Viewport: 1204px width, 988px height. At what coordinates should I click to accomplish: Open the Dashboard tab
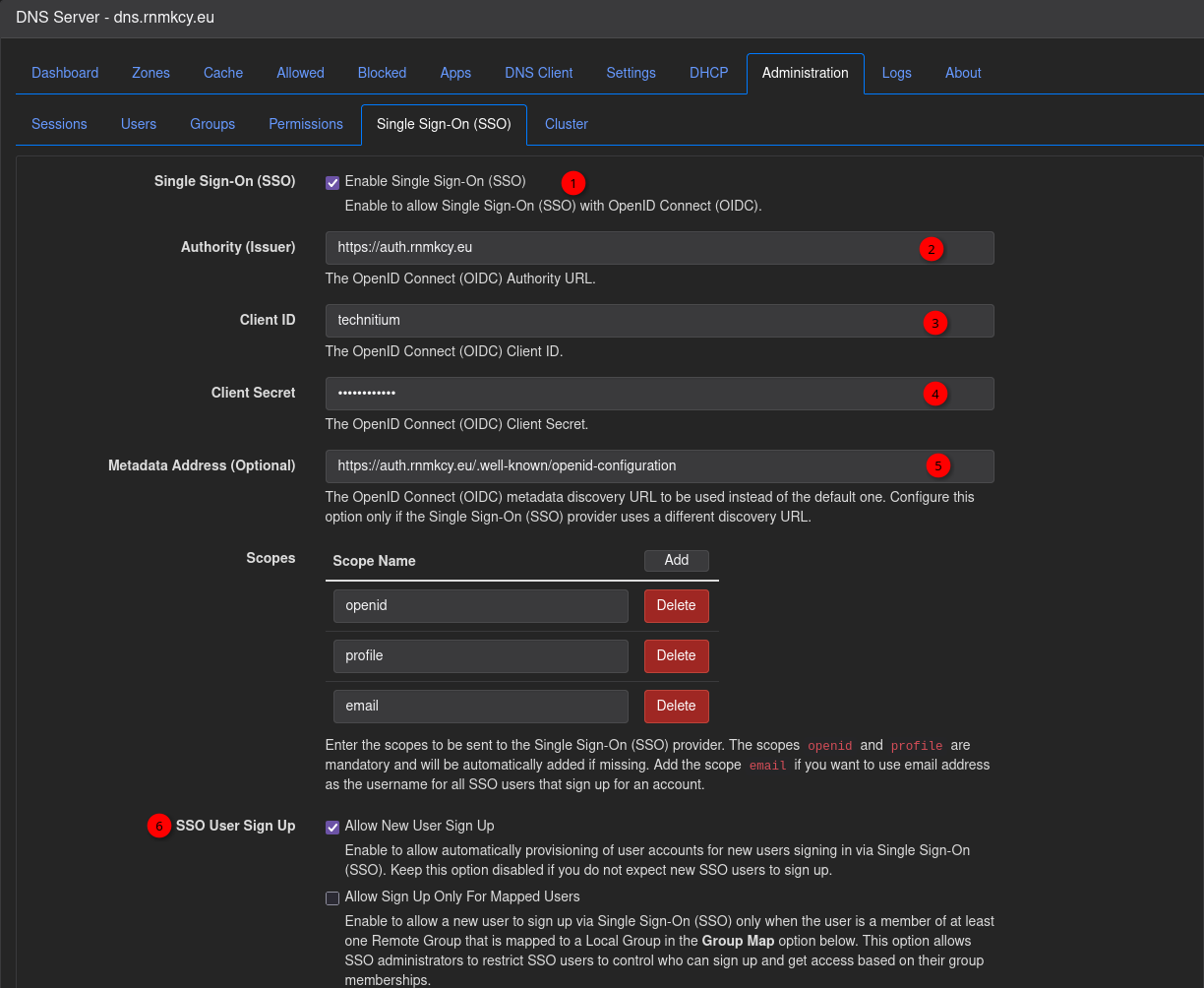(65, 73)
